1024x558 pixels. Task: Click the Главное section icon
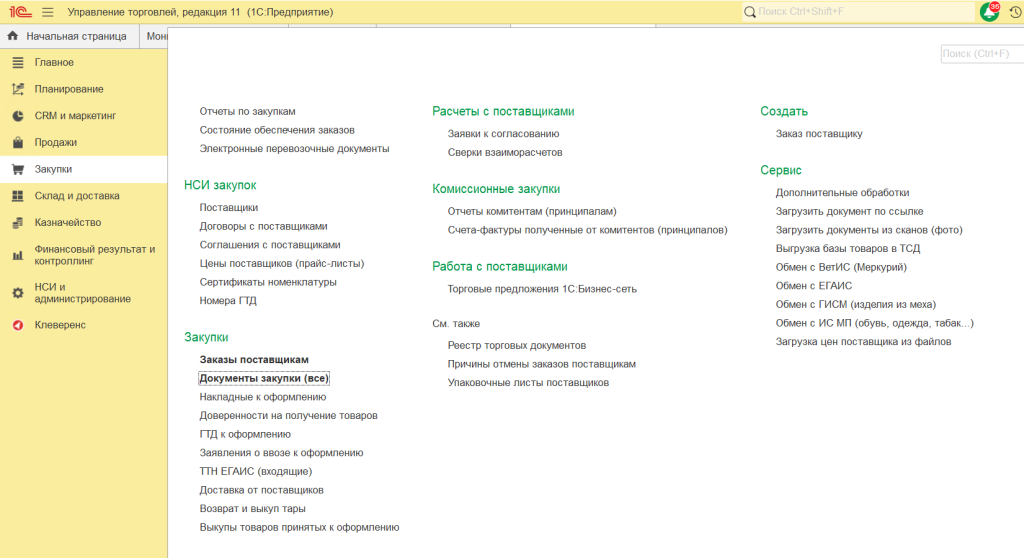point(18,62)
